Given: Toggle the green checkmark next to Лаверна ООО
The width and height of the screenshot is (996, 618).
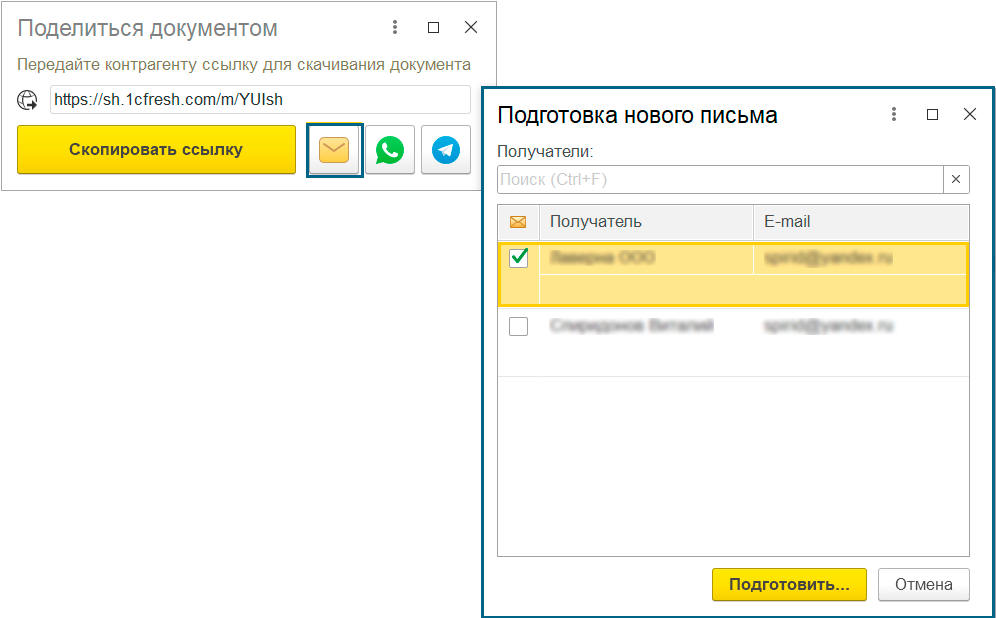Looking at the screenshot, I should pyautogui.click(x=518, y=258).
